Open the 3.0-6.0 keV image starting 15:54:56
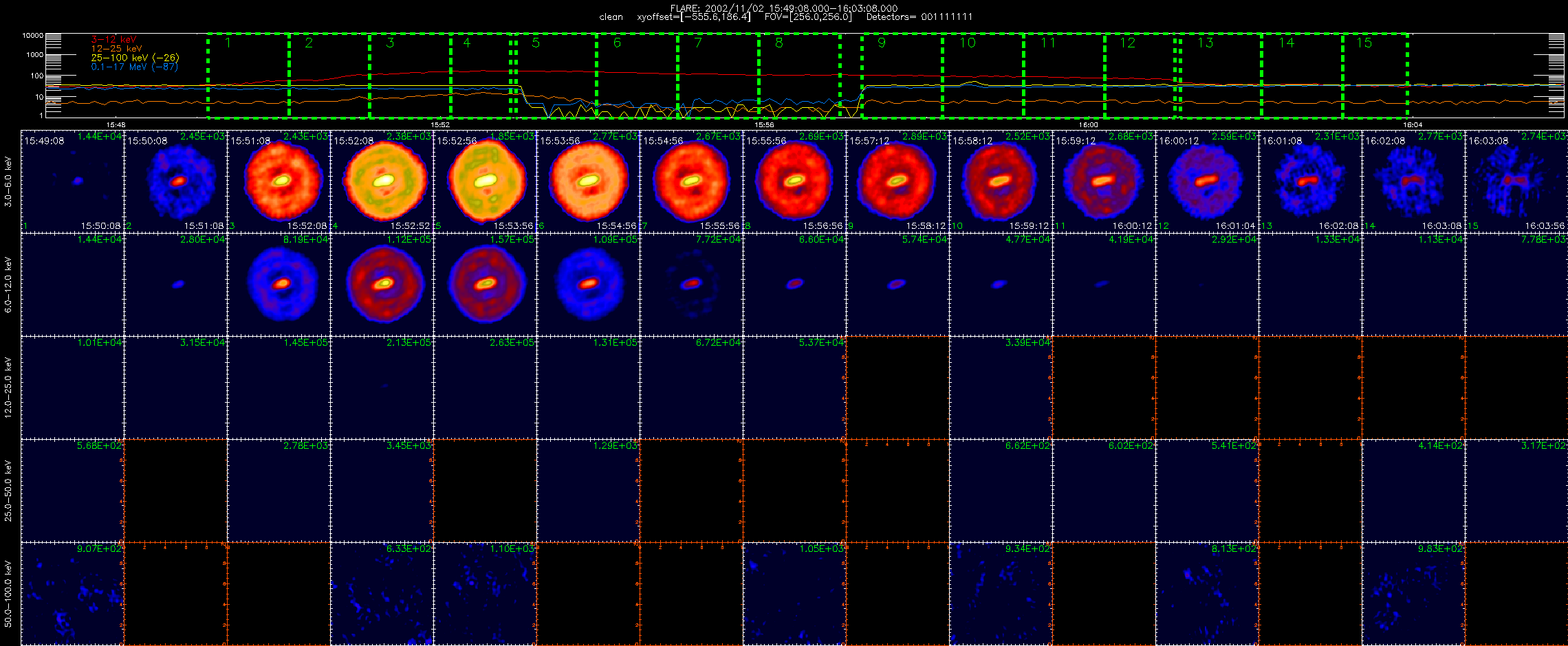Image resolution: width=1568 pixels, height=646 pixels. pos(691,181)
